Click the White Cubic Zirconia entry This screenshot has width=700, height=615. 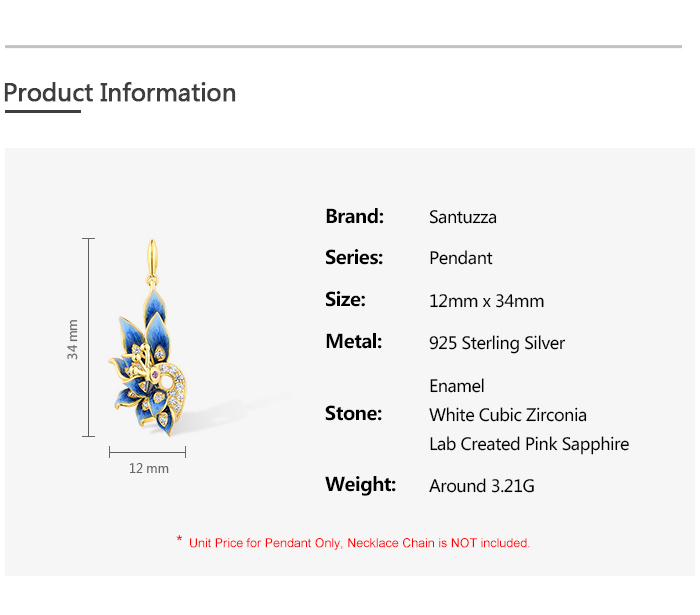click(507, 415)
